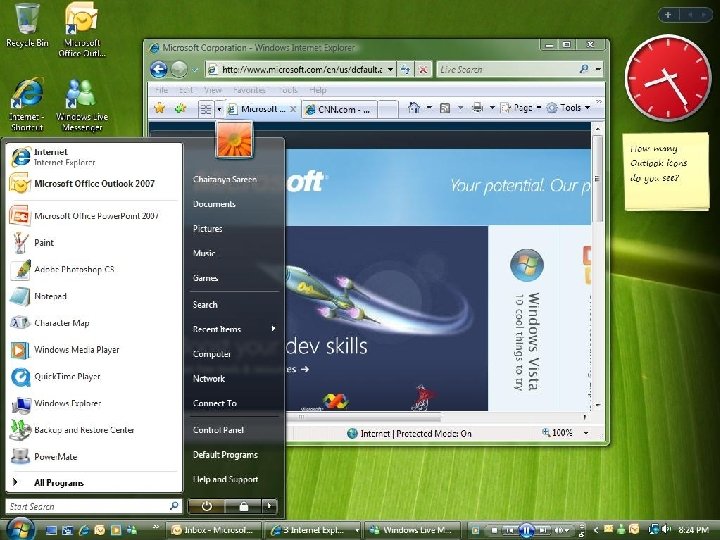Launch Adobe Photoshop CS from Start menu
This screenshot has height=540, width=720.
94,270
